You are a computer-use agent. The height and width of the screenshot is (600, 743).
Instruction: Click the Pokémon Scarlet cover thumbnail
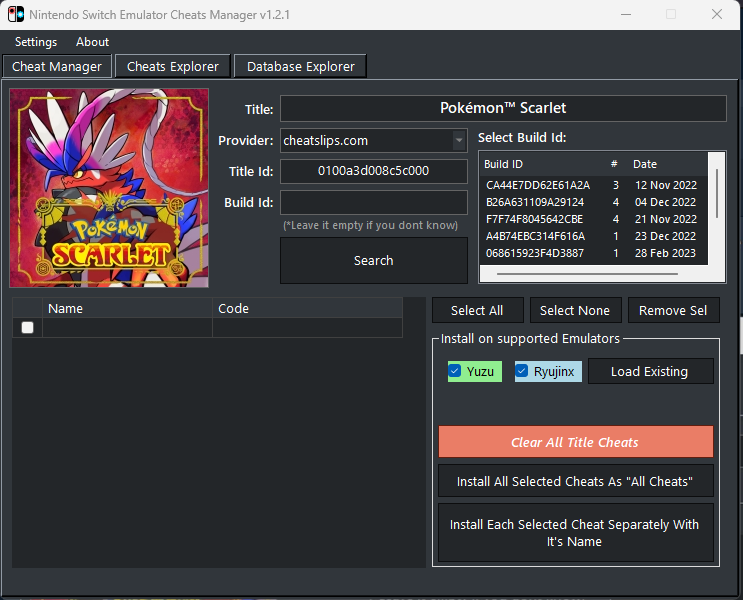point(109,188)
